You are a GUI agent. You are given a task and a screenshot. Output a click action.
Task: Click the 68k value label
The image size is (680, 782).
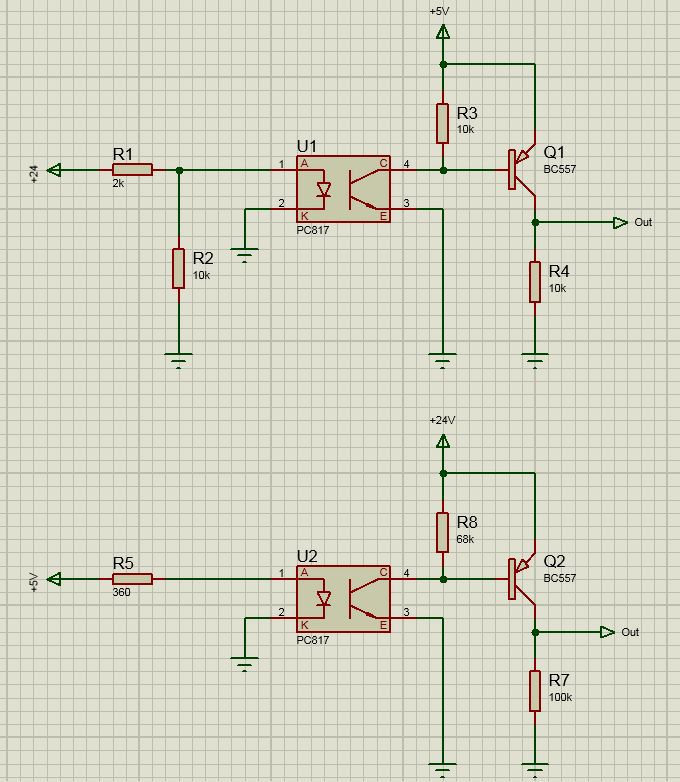coord(465,539)
